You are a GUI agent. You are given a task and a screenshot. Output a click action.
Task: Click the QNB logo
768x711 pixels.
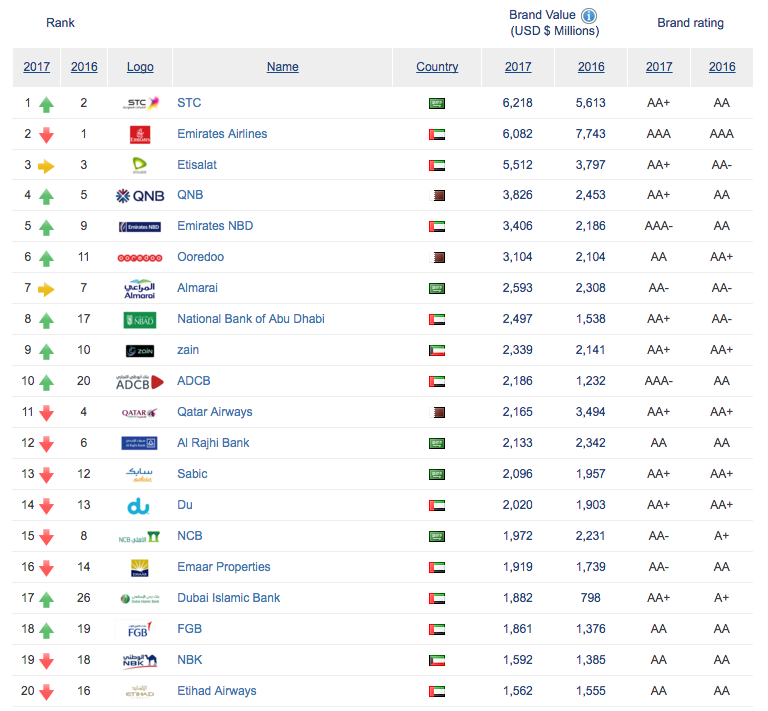coord(140,196)
